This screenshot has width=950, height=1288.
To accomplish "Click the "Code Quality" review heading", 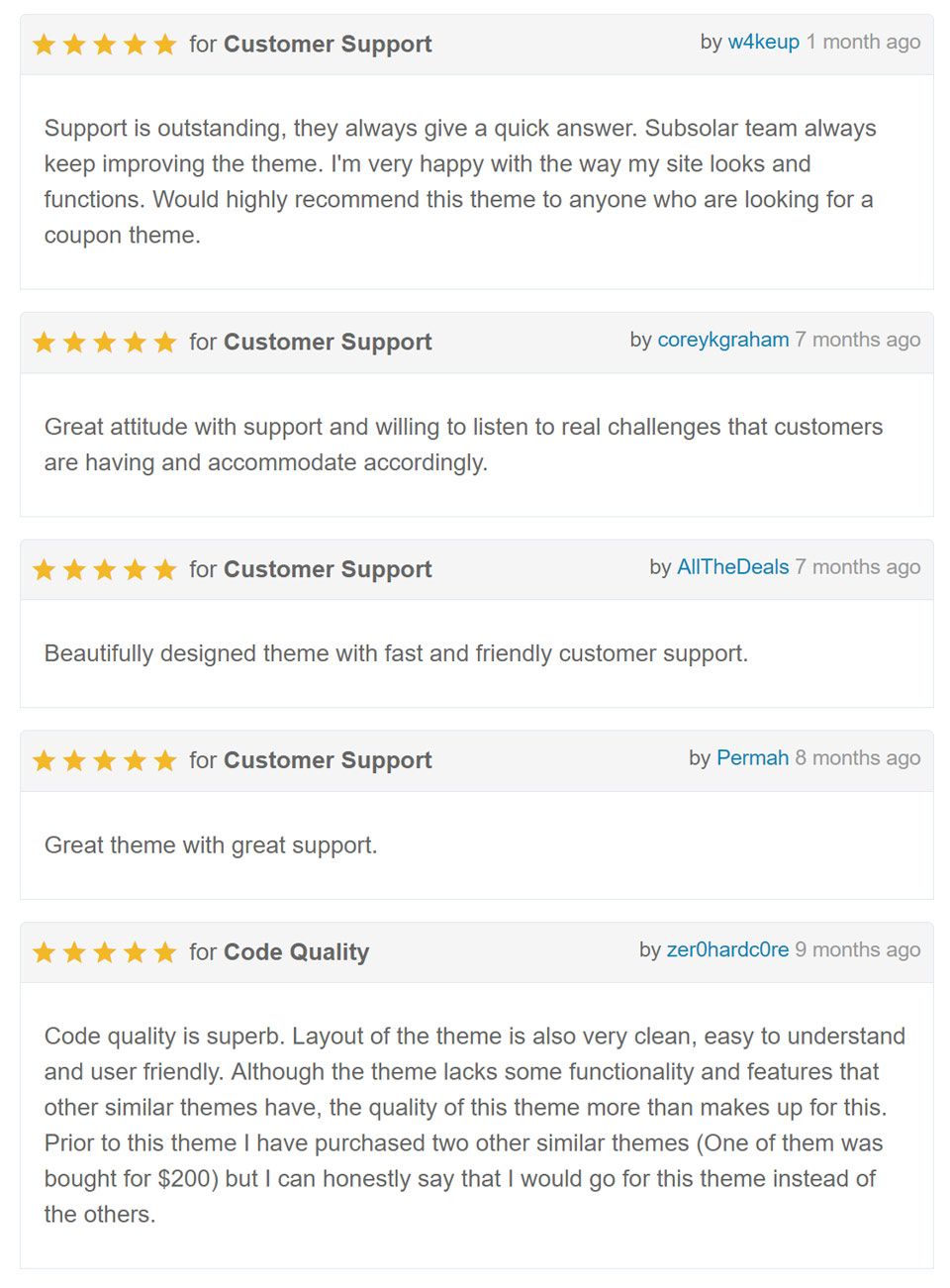I will tap(296, 952).
